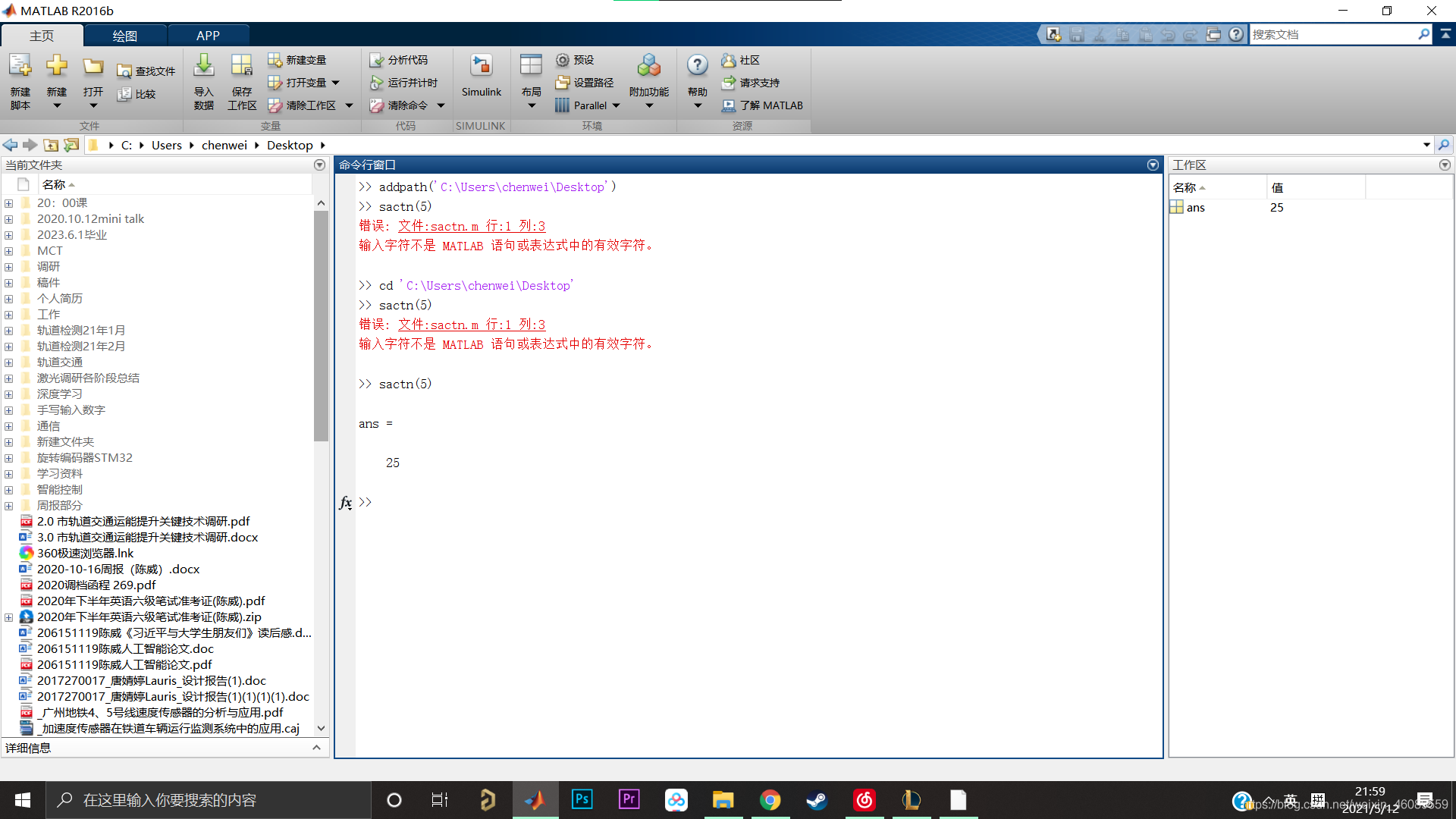The image size is (1456, 819).
Task: Open the Workspace panel actions menu
Action: click(x=1445, y=165)
